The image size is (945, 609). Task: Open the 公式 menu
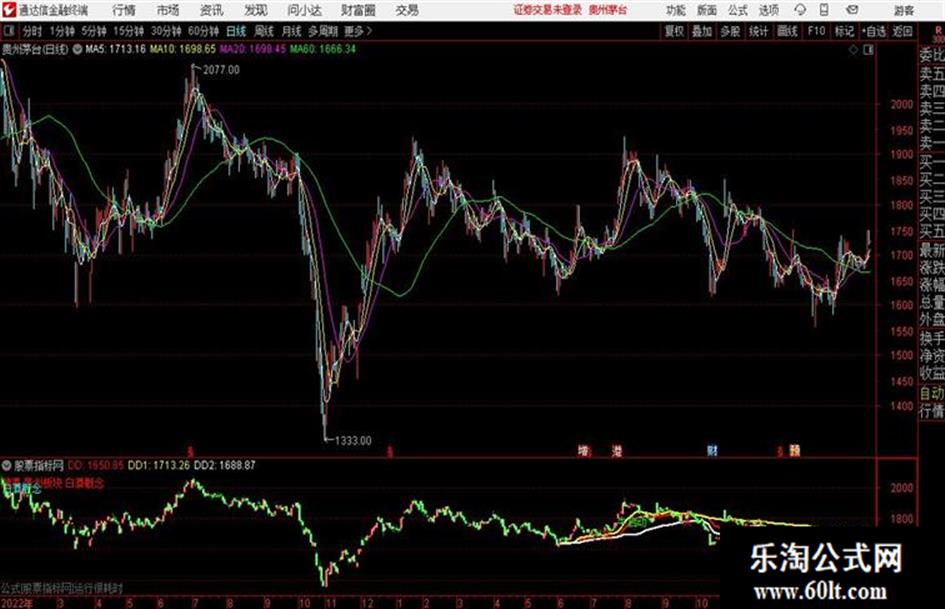pyautogui.click(x=737, y=10)
